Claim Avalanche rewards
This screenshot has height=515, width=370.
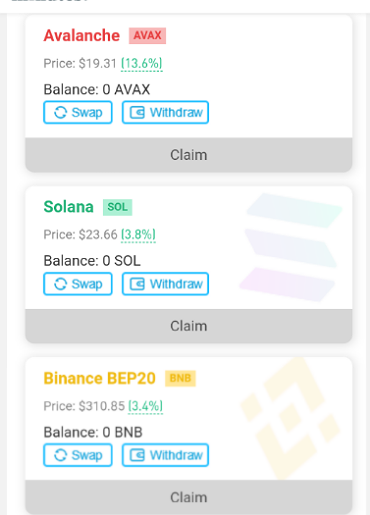(x=189, y=155)
